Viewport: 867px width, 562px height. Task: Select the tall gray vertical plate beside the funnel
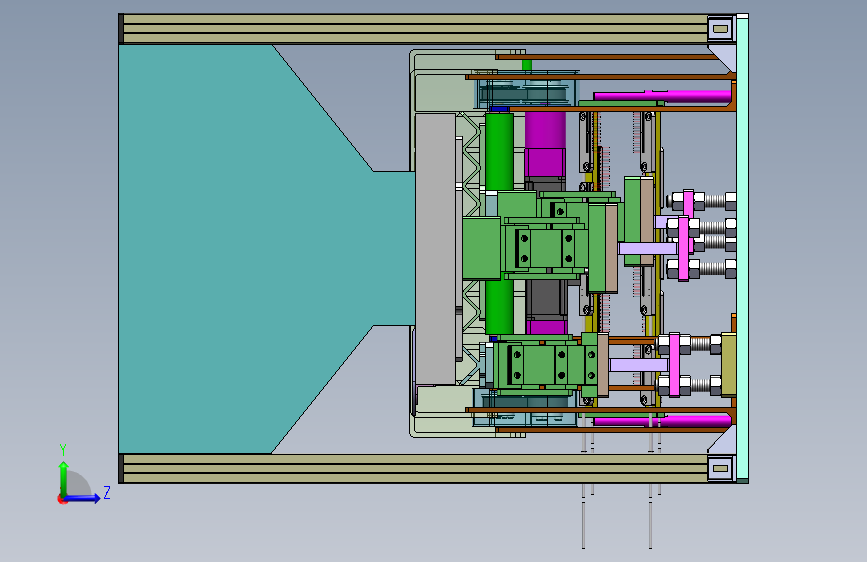tap(436, 249)
